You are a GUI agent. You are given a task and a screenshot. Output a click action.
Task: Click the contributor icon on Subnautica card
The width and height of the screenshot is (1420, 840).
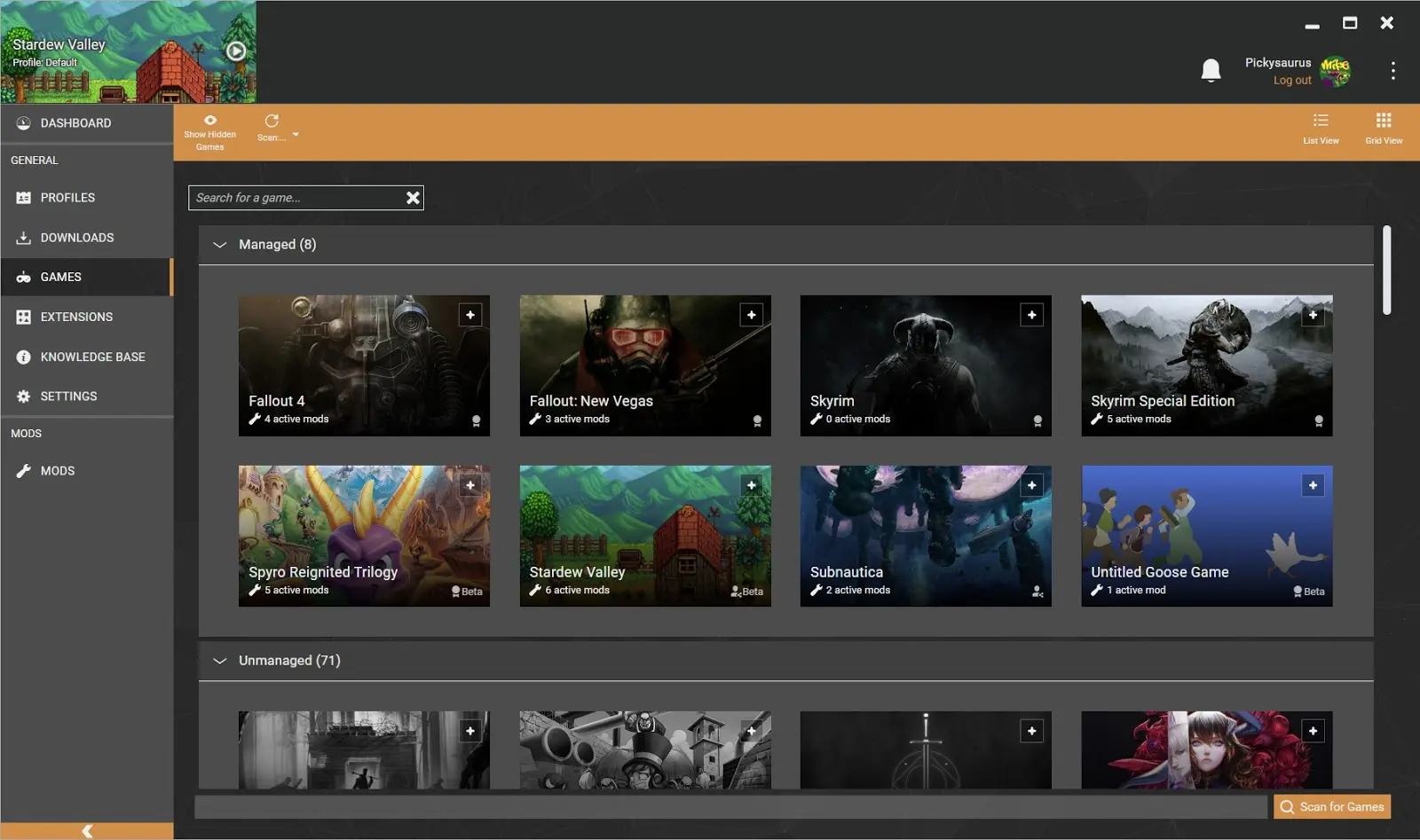coord(1037,592)
